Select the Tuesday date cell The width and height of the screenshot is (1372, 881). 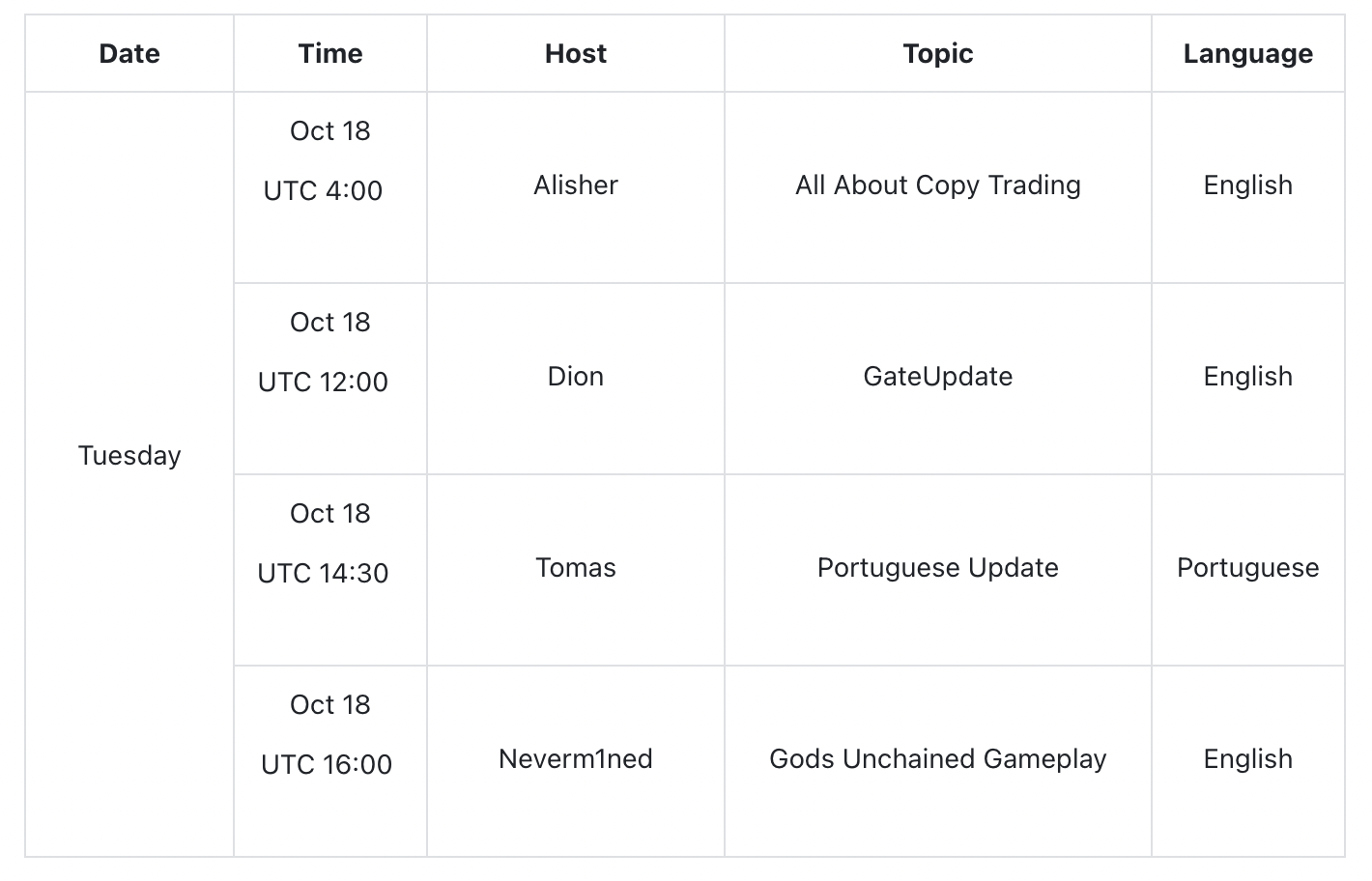(129, 456)
